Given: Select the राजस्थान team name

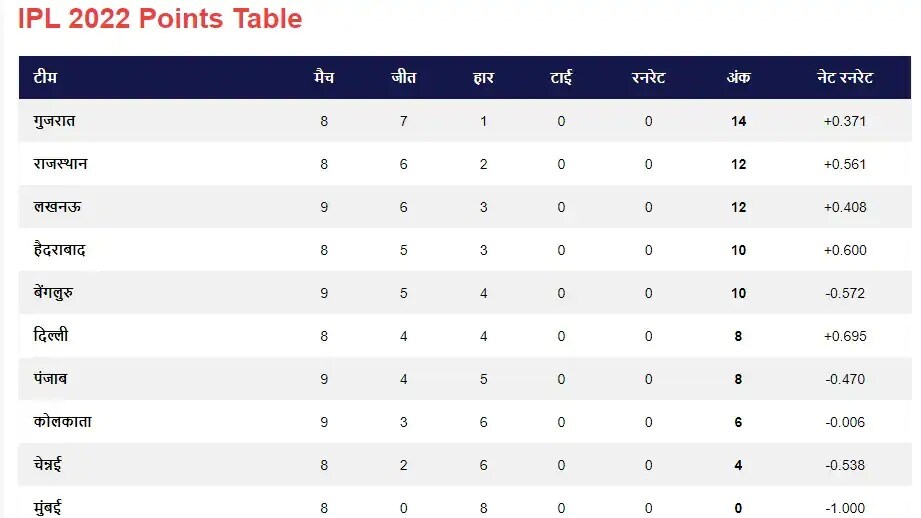Looking at the screenshot, I should 60,164.
